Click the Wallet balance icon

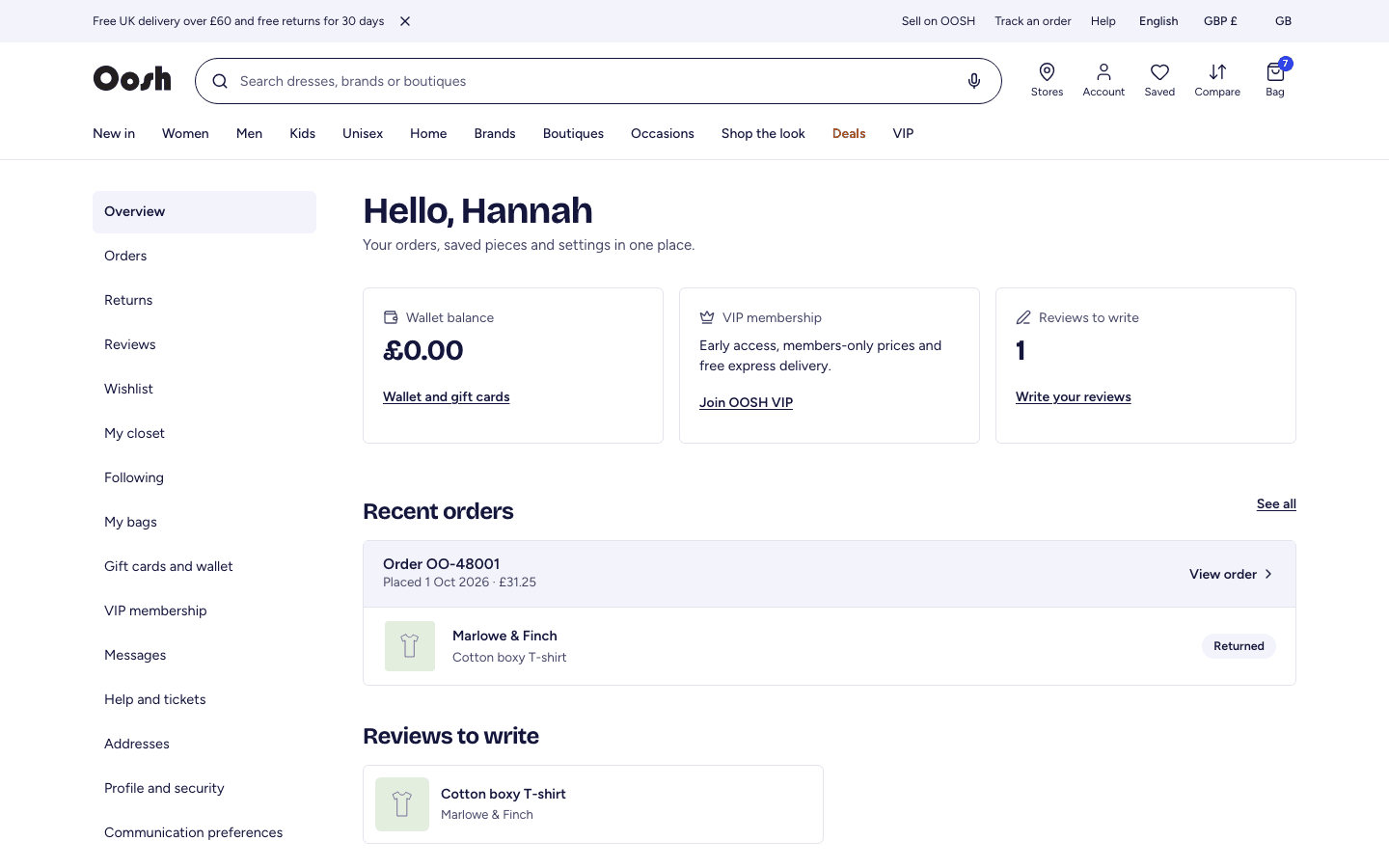(x=391, y=317)
